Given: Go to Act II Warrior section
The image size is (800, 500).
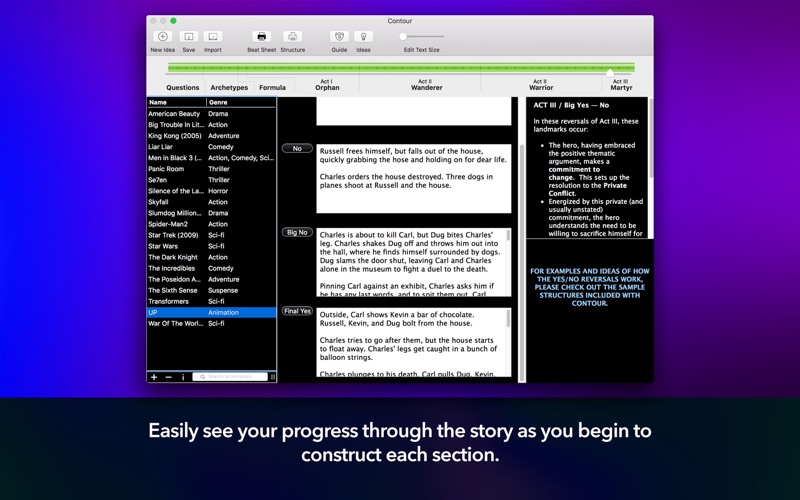Looking at the screenshot, I should click(x=541, y=85).
